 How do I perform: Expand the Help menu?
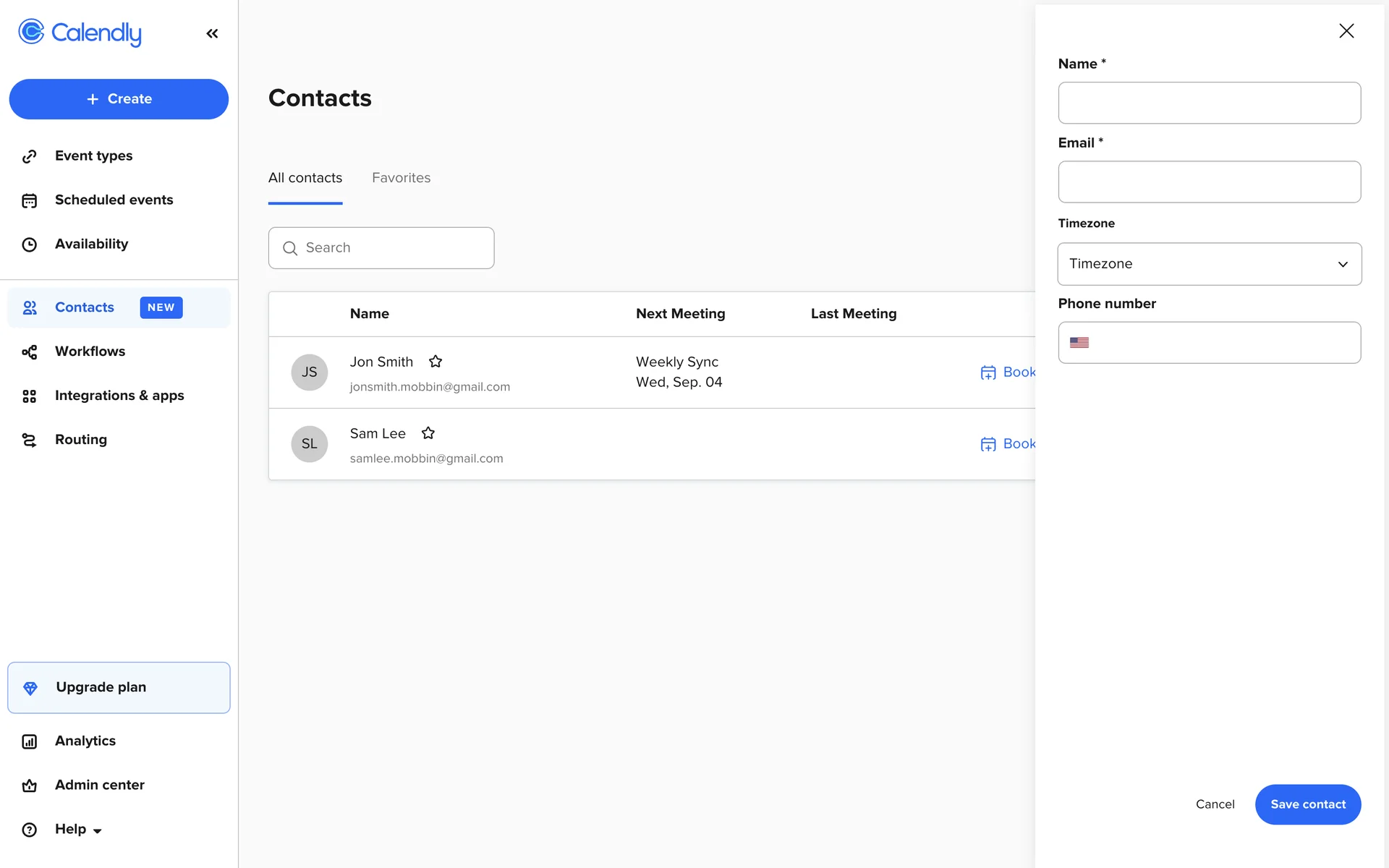pyautogui.click(x=77, y=829)
